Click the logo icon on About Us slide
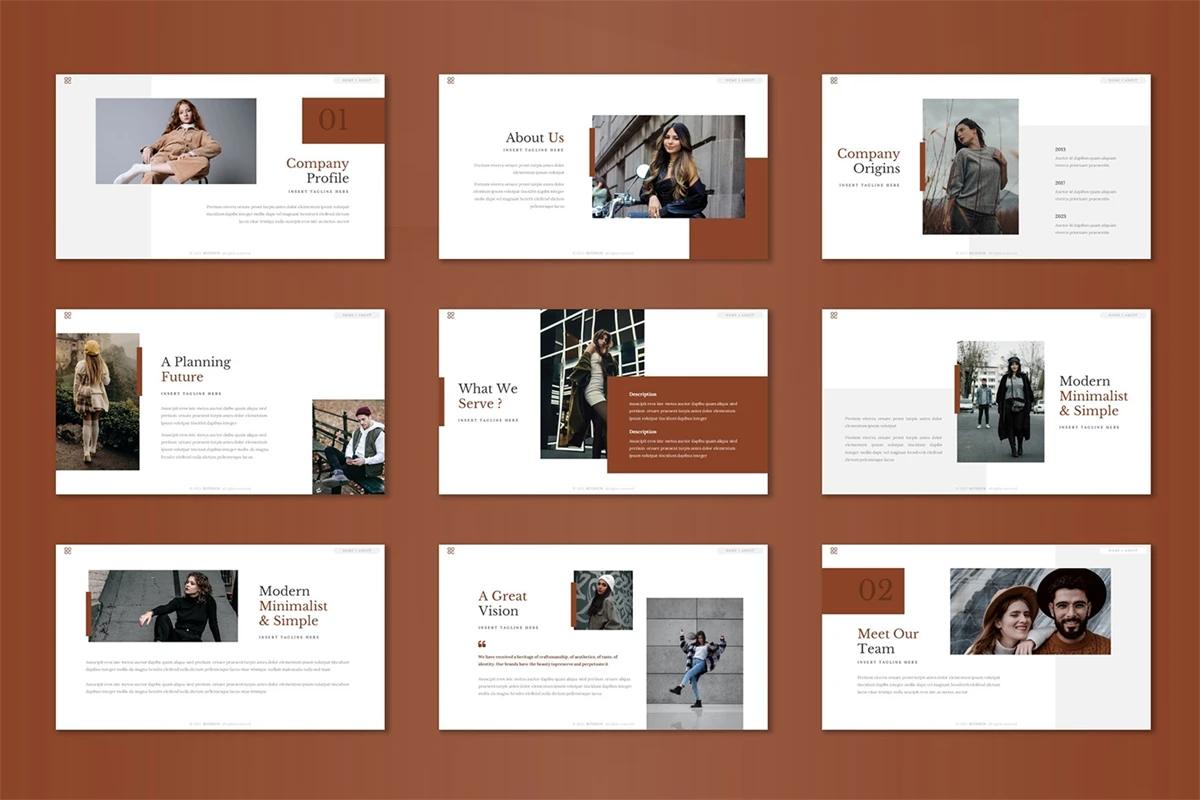 [x=451, y=80]
